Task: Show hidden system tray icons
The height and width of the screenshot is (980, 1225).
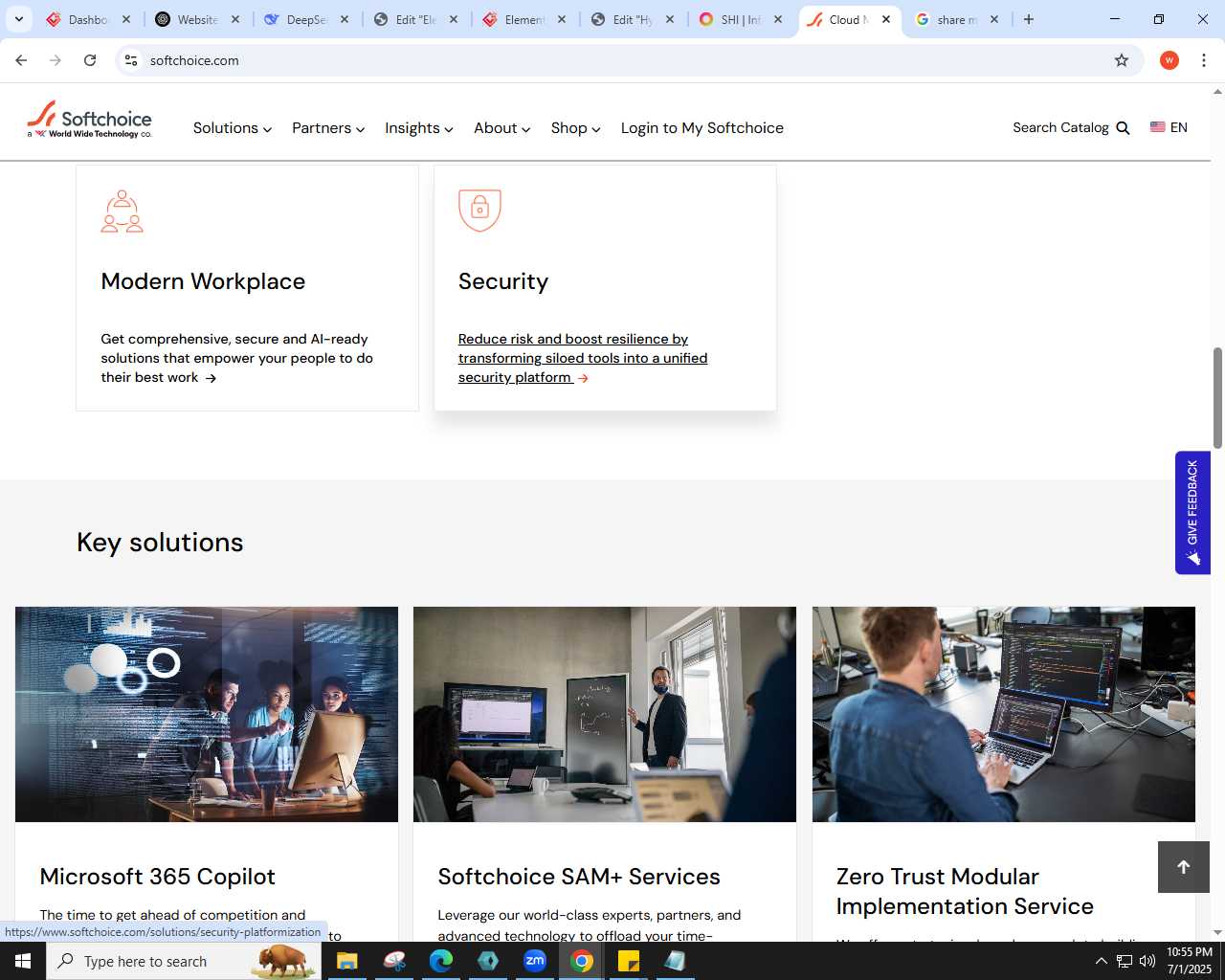Action: [x=1101, y=961]
